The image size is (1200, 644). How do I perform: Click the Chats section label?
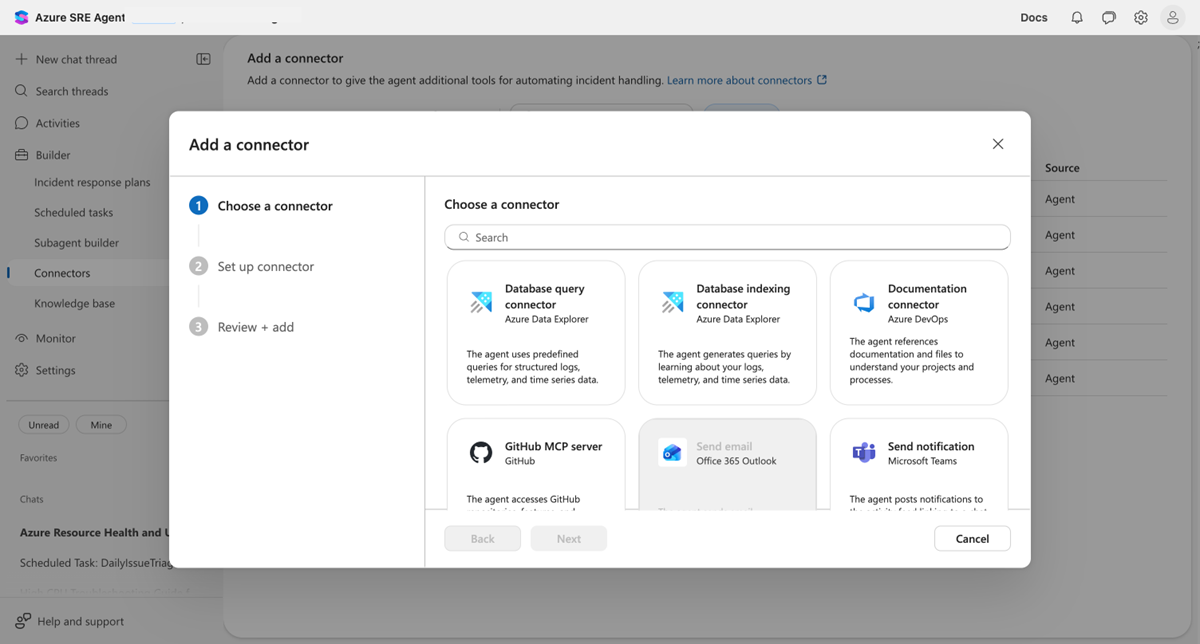[32, 499]
